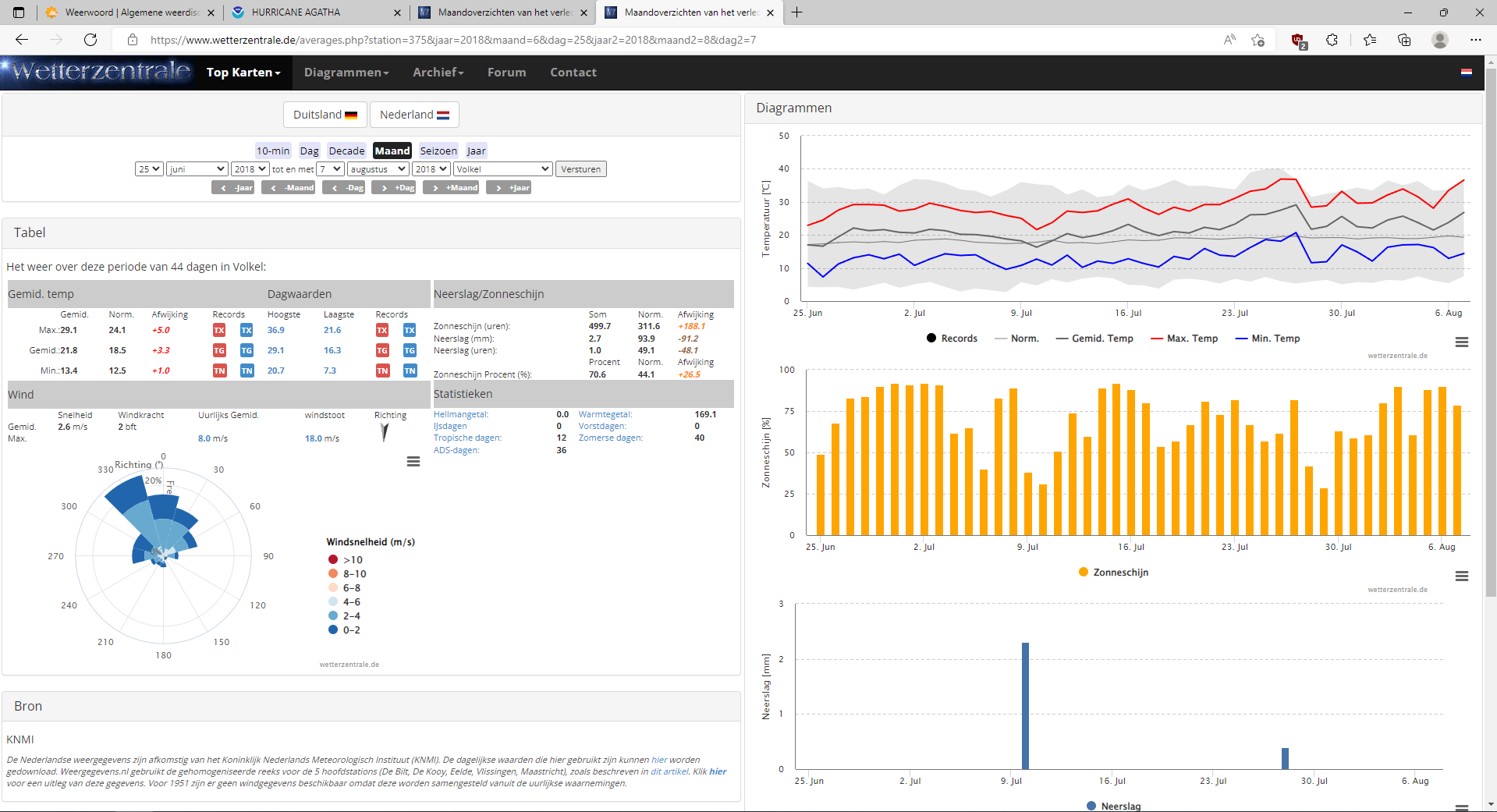Click the blue TN record icon for Min
This screenshot has width=1497, height=812.
pyautogui.click(x=247, y=371)
